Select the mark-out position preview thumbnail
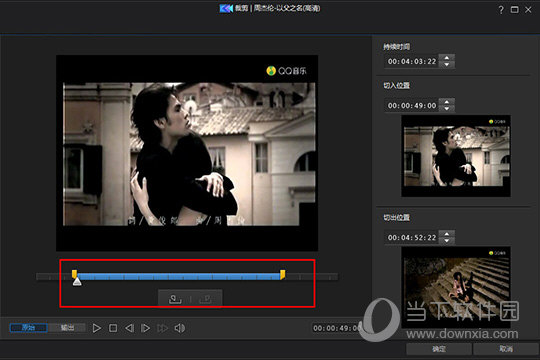Image resolution: width=540 pixels, height=360 pixels. (x=456, y=287)
